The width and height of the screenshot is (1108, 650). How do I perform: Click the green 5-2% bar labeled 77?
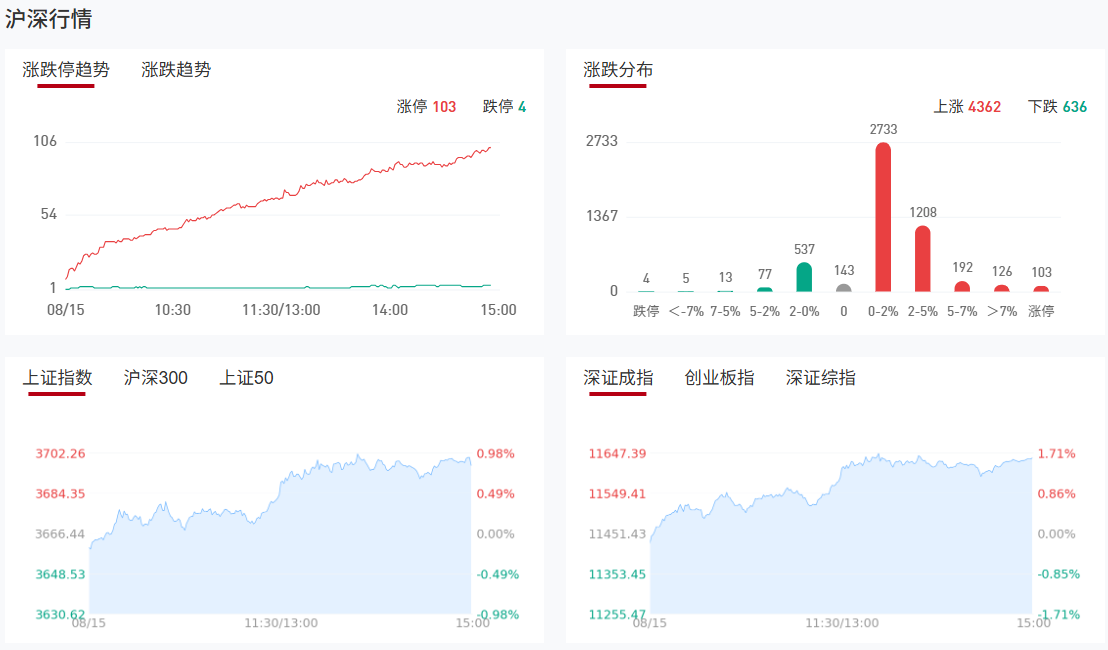click(x=765, y=290)
